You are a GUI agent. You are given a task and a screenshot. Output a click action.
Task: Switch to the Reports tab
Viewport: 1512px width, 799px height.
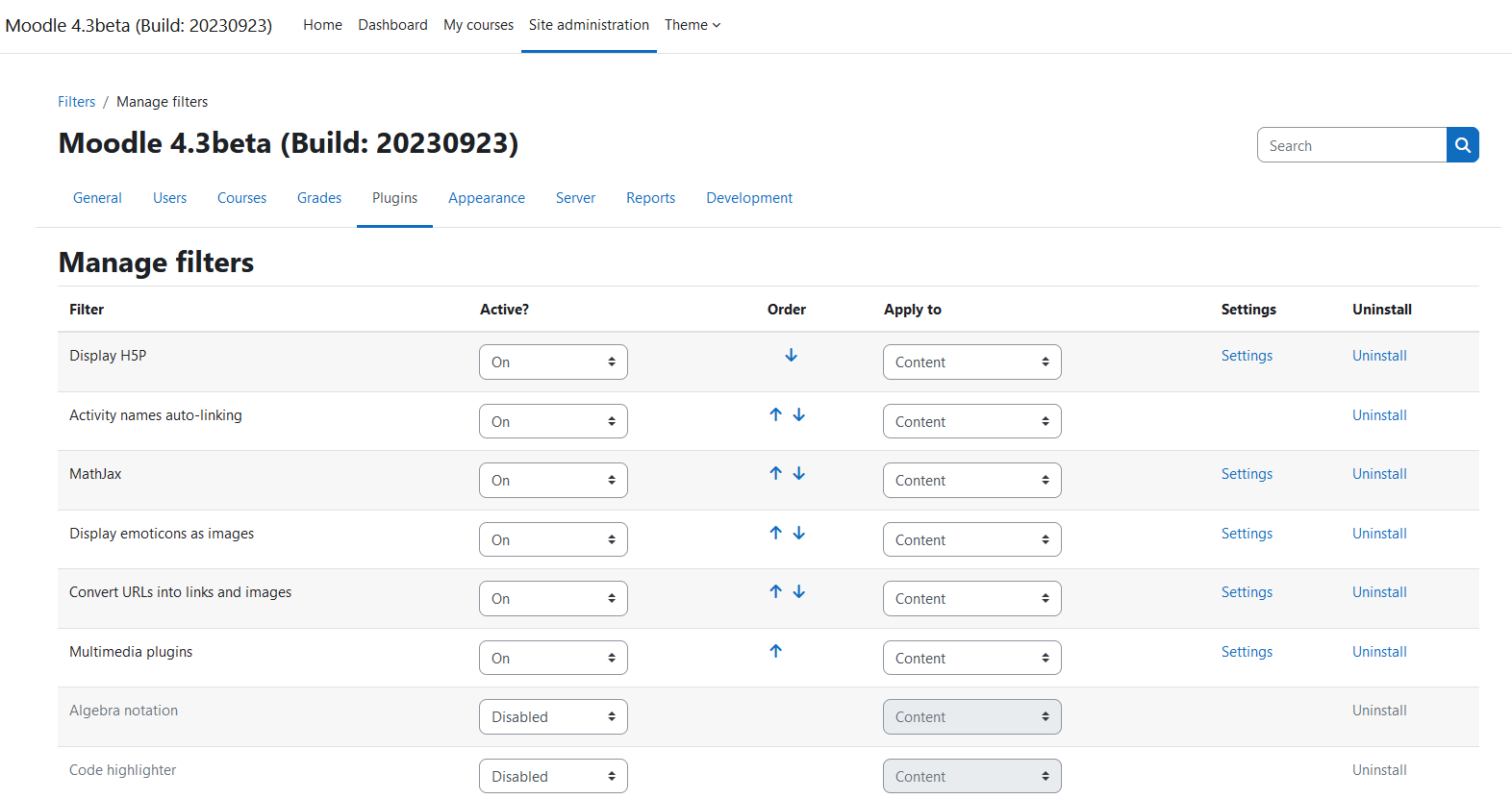tap(650, 198)
